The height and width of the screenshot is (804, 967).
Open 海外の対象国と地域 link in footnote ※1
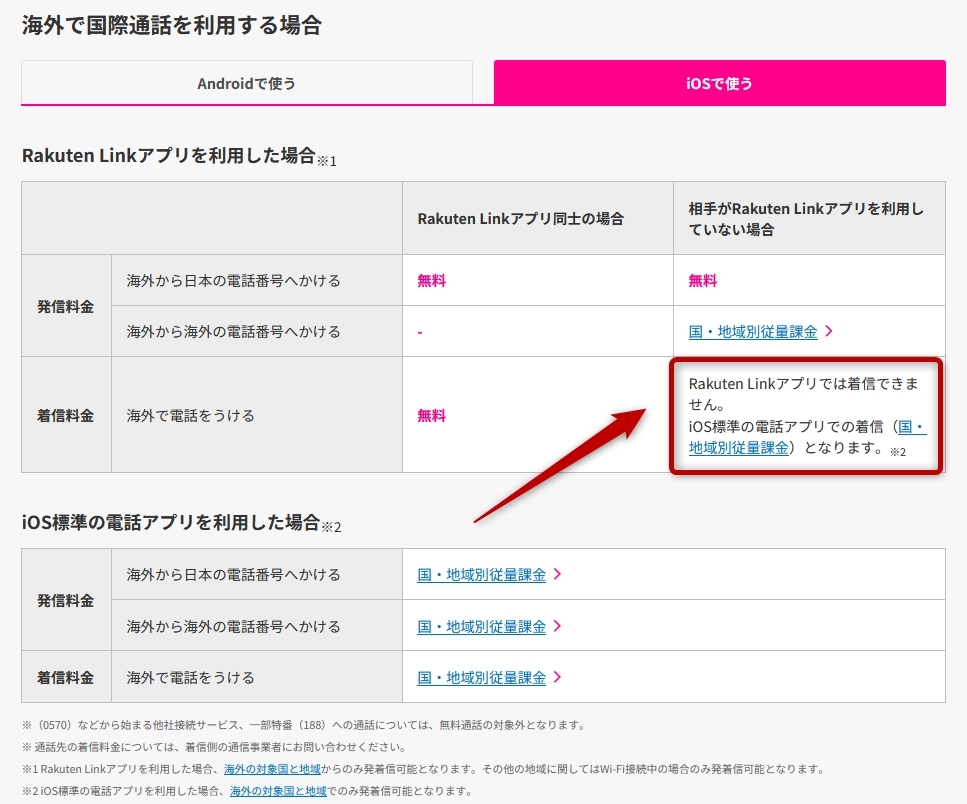pos(272,769)
